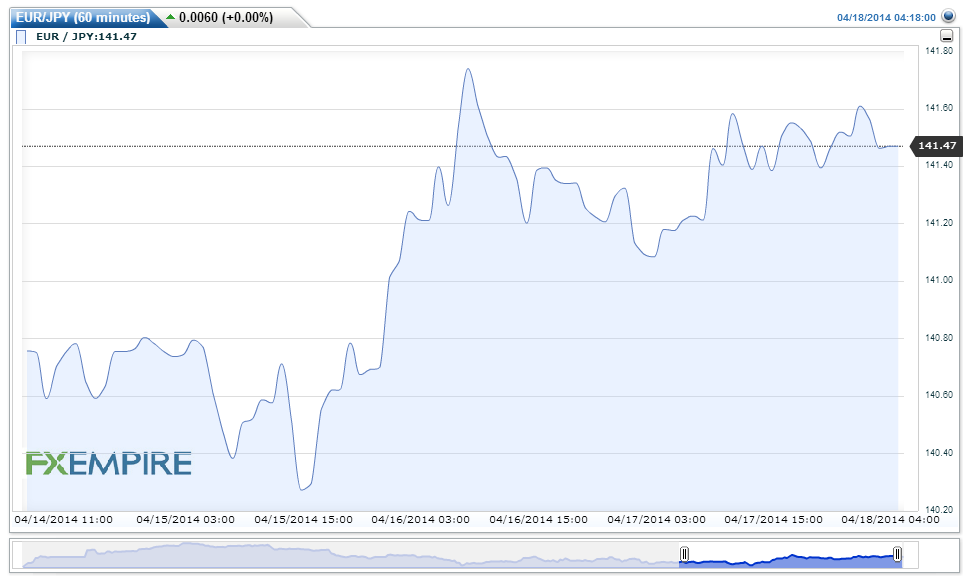Click the 04/15/2014 15:00 axis label
The height and width of the screenshot is (581, 970).
(x=303, y=520)
